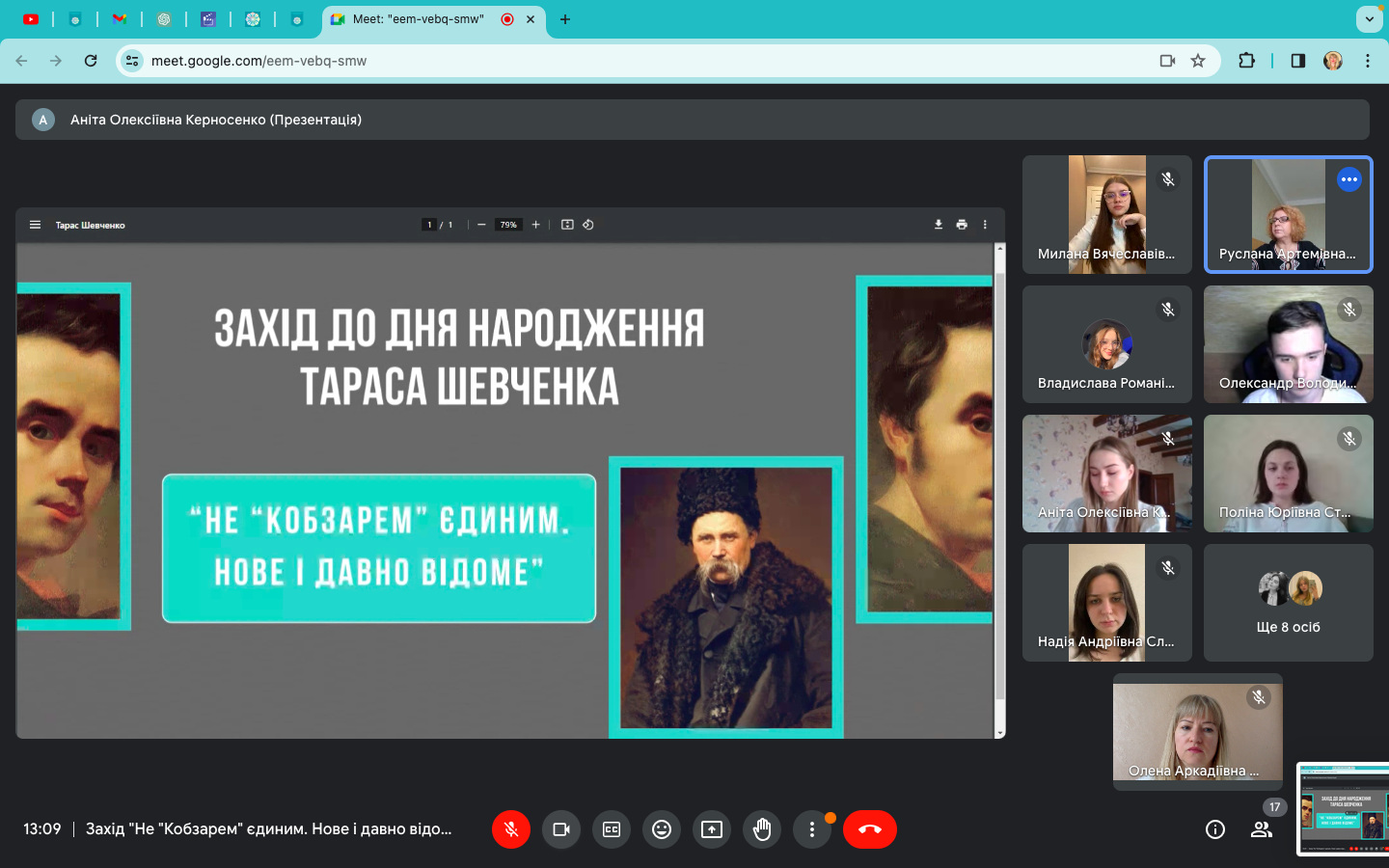Unmute the microphone in call controls
Viewport: 1389px width, 868px height.
(511, 829)
